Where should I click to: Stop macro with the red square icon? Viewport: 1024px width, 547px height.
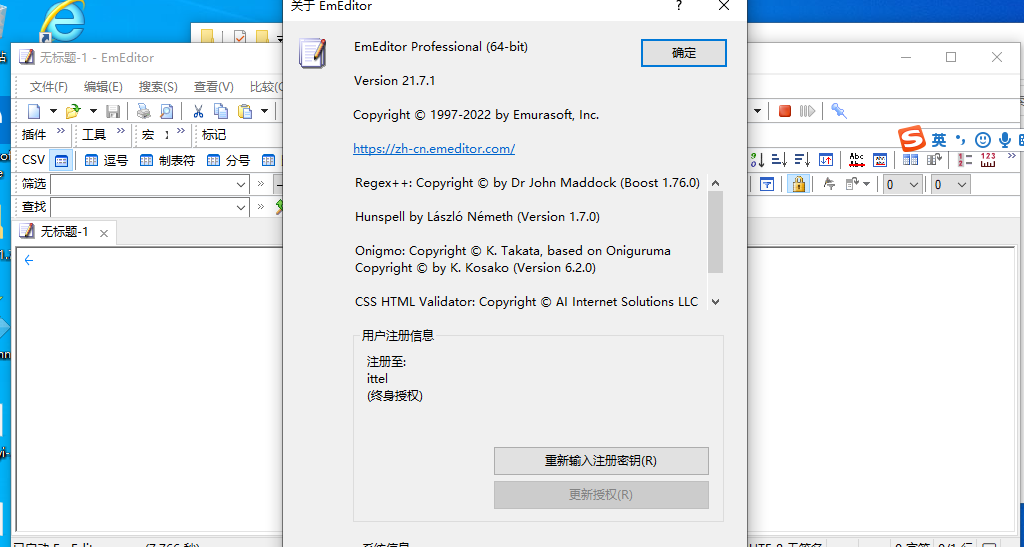[x=785, y=112]
